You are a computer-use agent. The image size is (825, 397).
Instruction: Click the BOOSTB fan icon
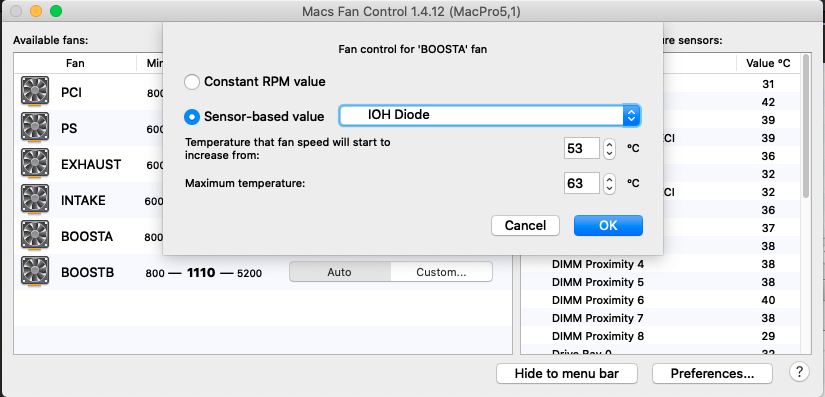click(x=35, y=272)
